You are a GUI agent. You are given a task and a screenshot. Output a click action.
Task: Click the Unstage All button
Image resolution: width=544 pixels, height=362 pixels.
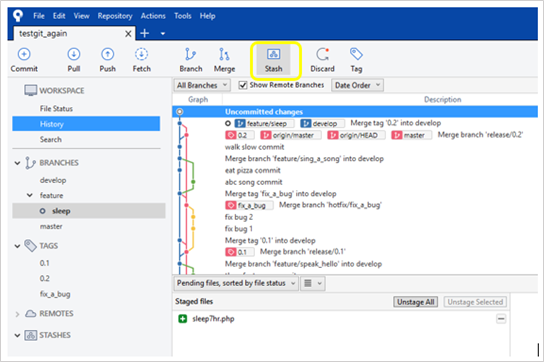coord(416,302)
